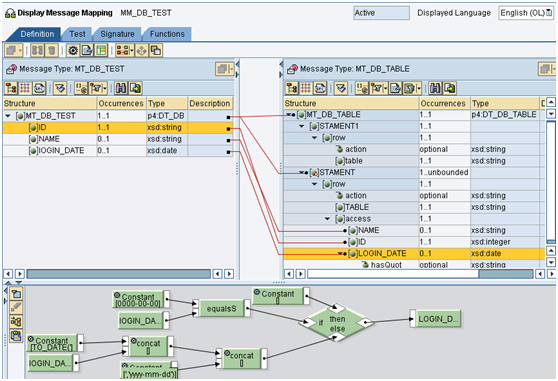The width and height of the screenshot is (558, 381).
Task: Collapse the access node in target structure
Action: pos(327,219)
